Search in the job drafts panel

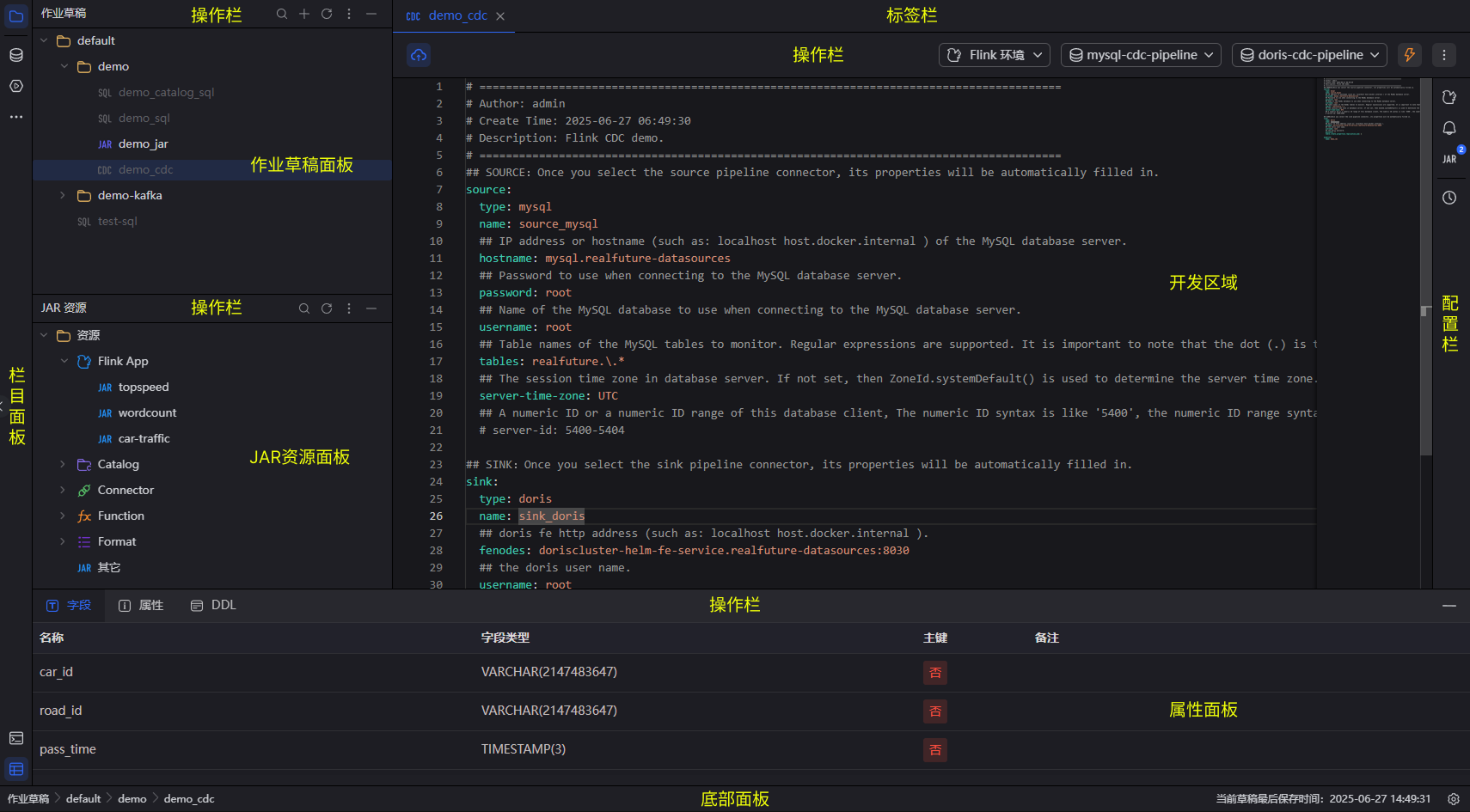tap(282, 14)
